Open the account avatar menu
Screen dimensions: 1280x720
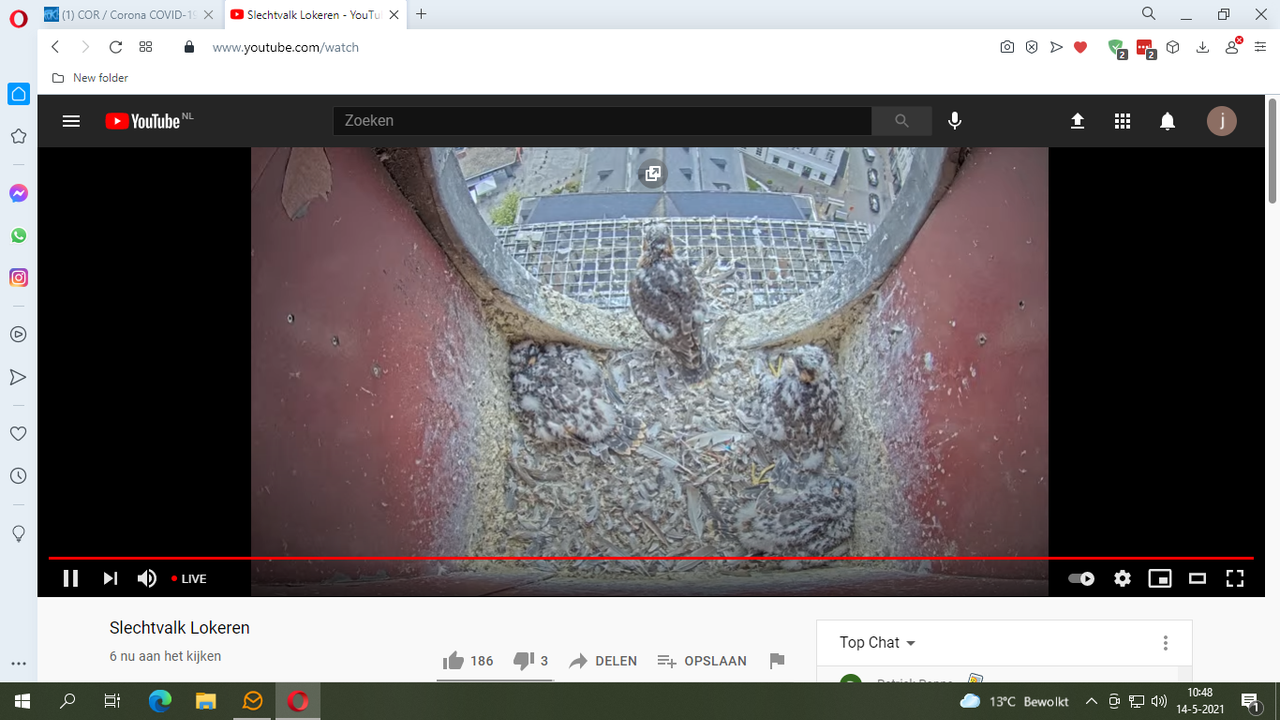pyautogui.click(x=1221, y=121)
